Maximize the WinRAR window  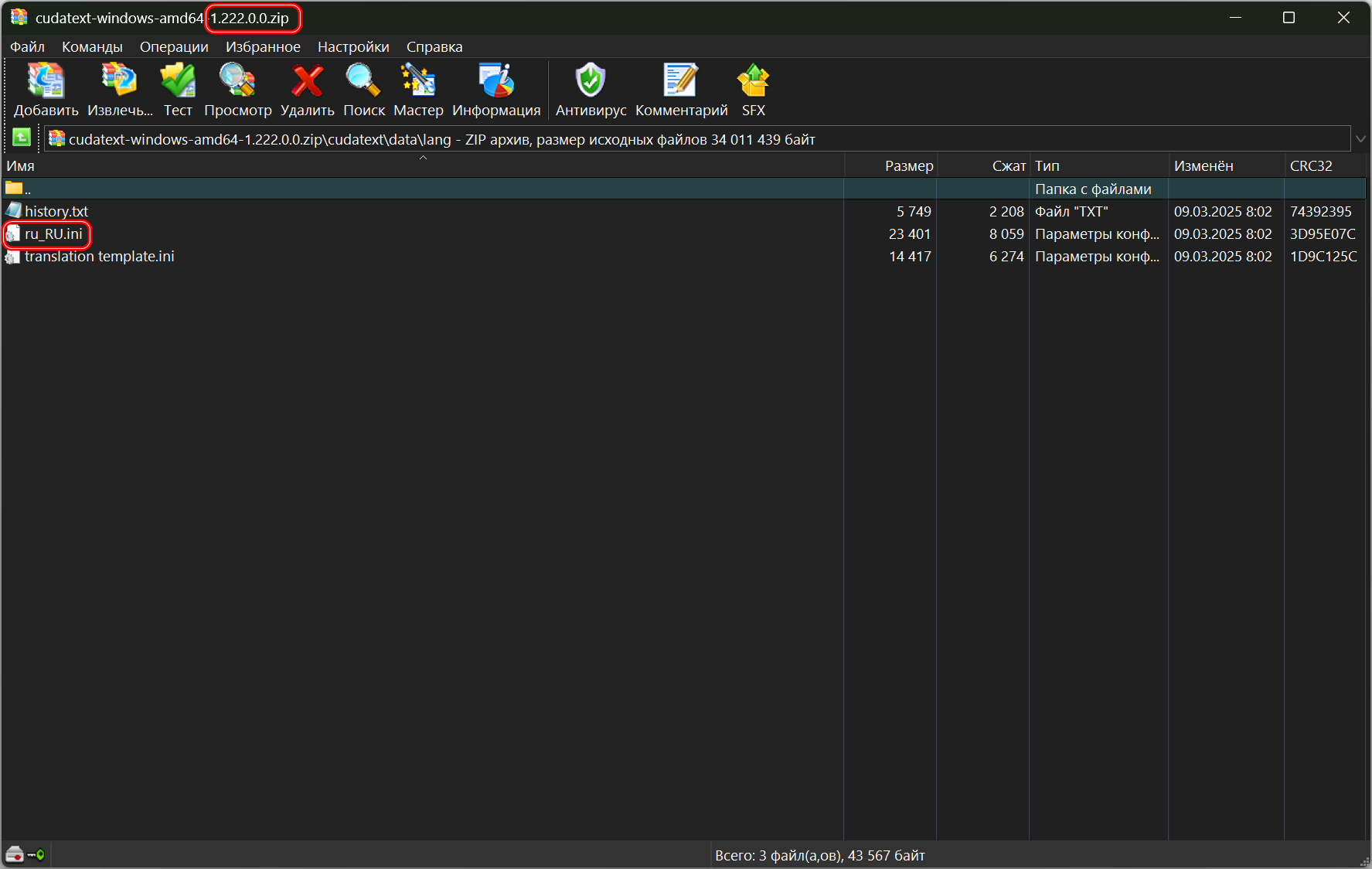click(x=1289, y=17)
